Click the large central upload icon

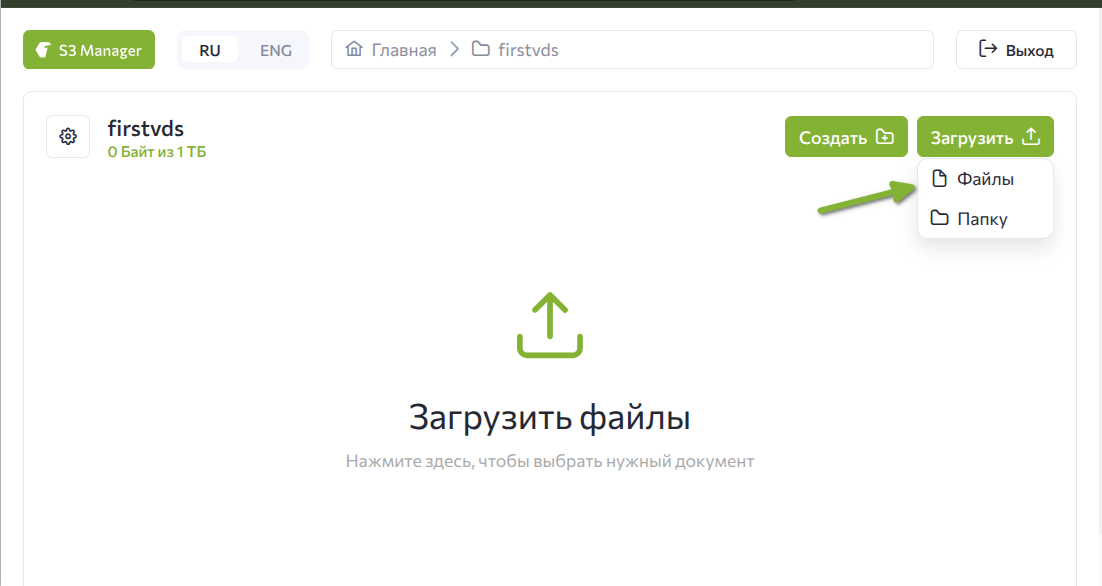click(549, 325)
